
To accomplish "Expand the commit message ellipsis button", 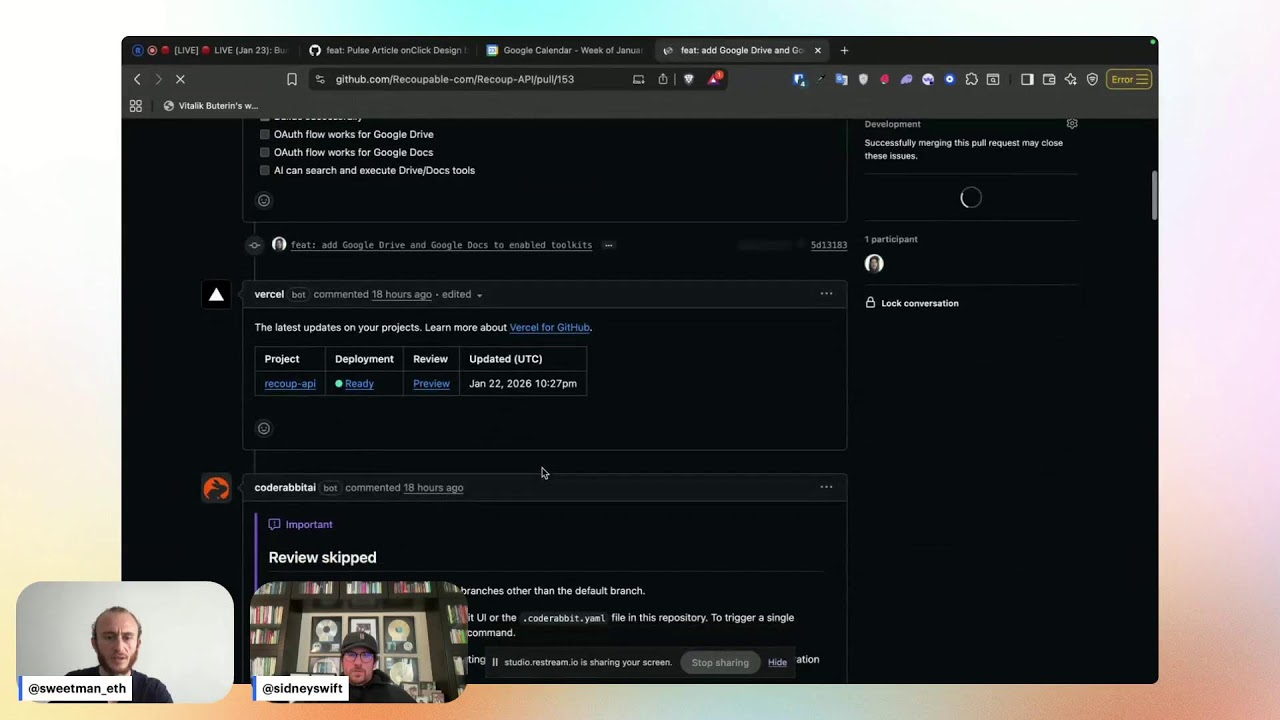I will pyautogui.click(x=608, y=245).
